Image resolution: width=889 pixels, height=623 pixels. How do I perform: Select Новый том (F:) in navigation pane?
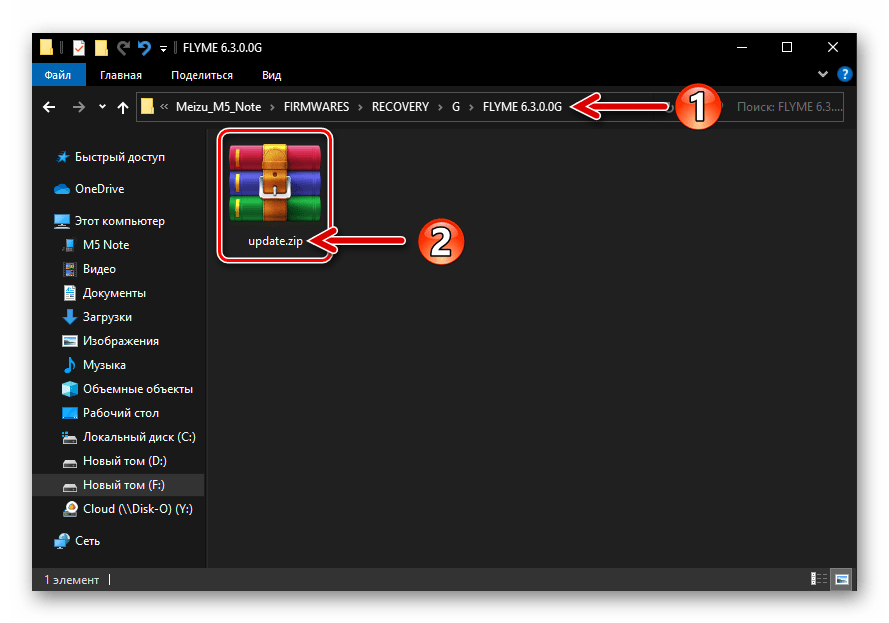click(118, 485)
